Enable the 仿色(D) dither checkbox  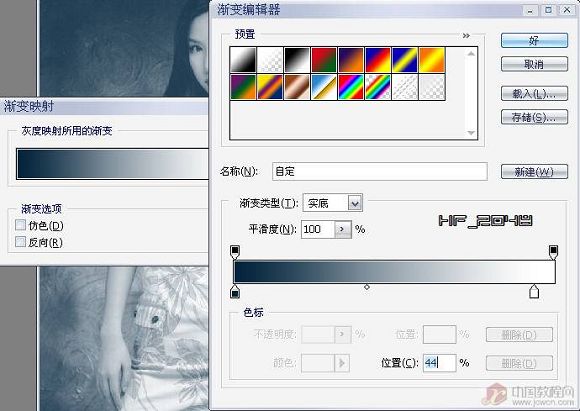pos(20,225)
